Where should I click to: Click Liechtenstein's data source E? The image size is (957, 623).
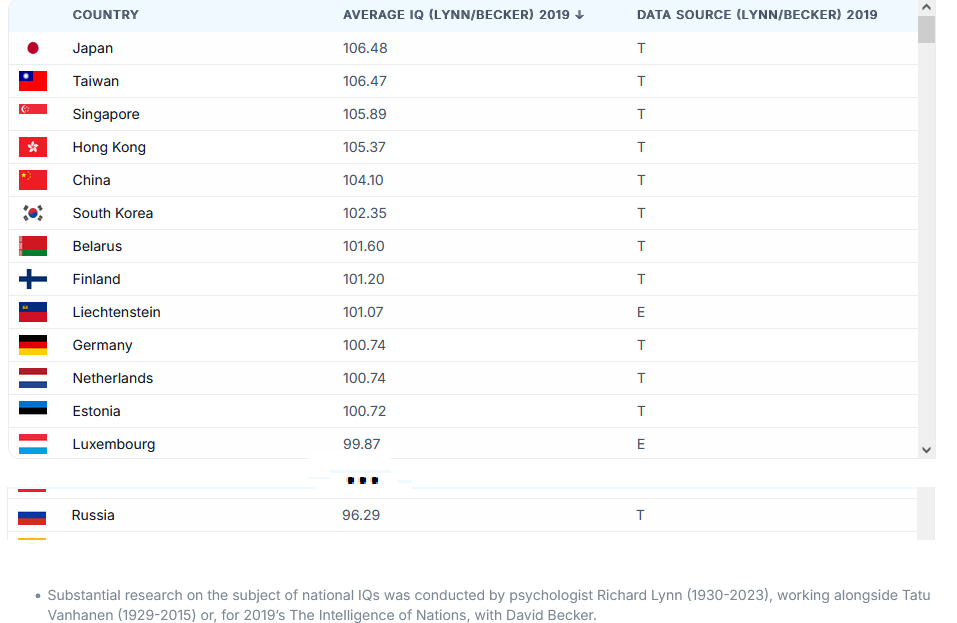click(641, 312)
